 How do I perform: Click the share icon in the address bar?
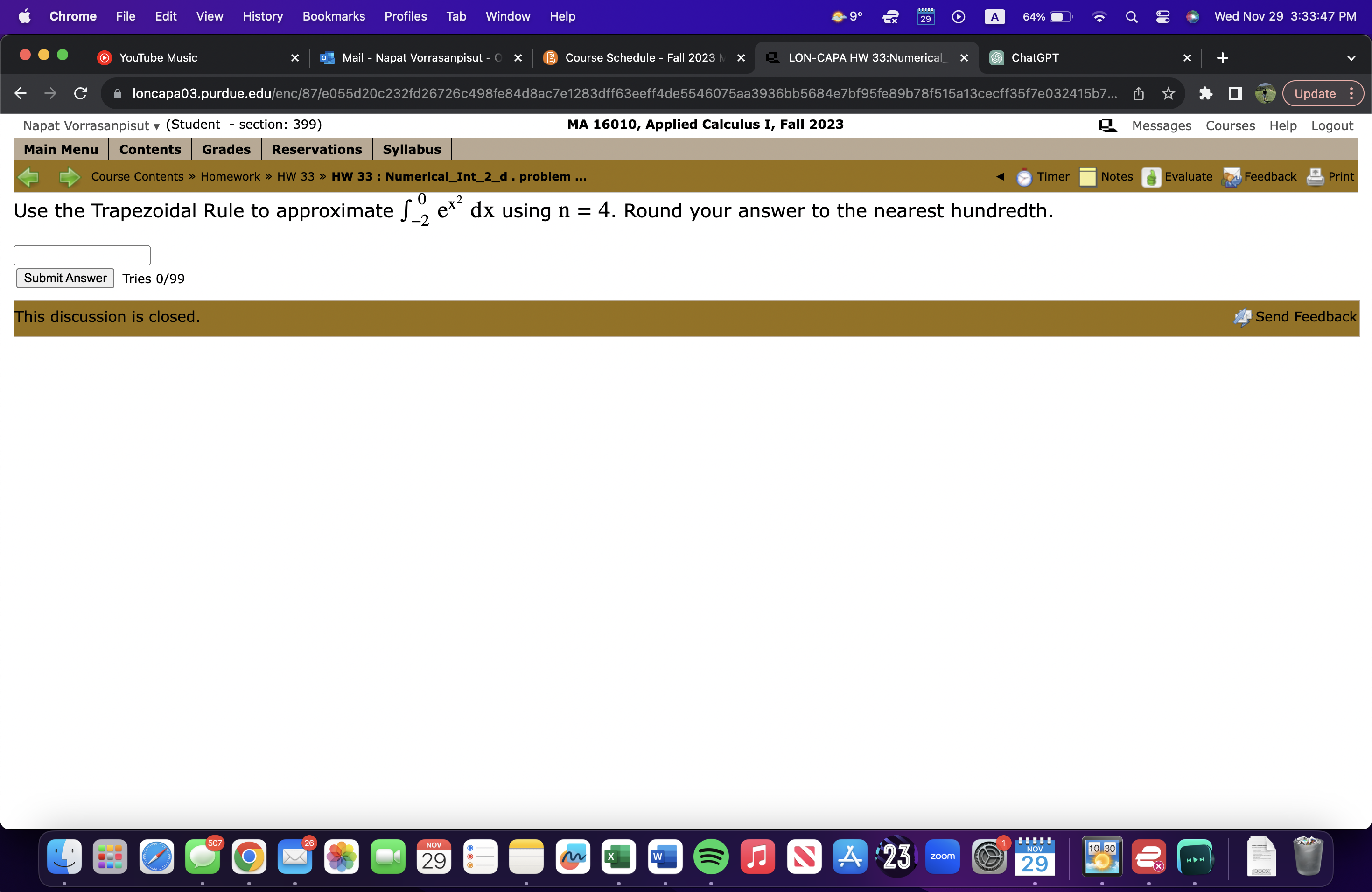coord(1139,93)
